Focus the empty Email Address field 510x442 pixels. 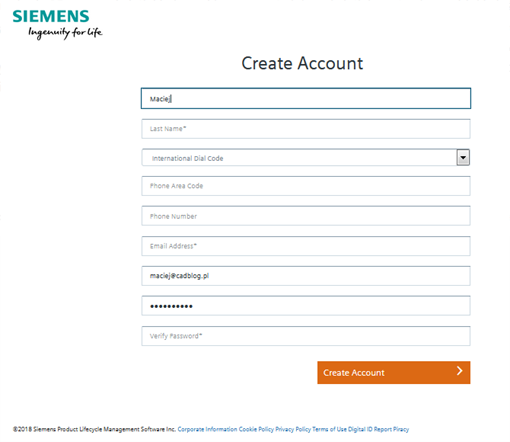coord(306,246)
